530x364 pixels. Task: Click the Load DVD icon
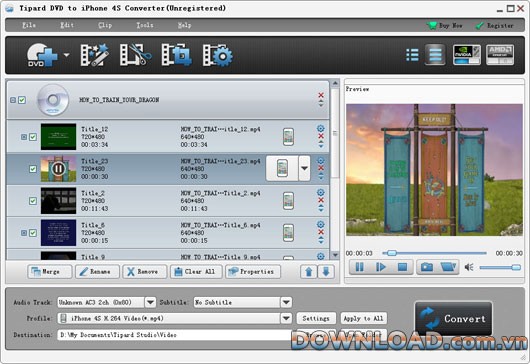tap(42, 55)
